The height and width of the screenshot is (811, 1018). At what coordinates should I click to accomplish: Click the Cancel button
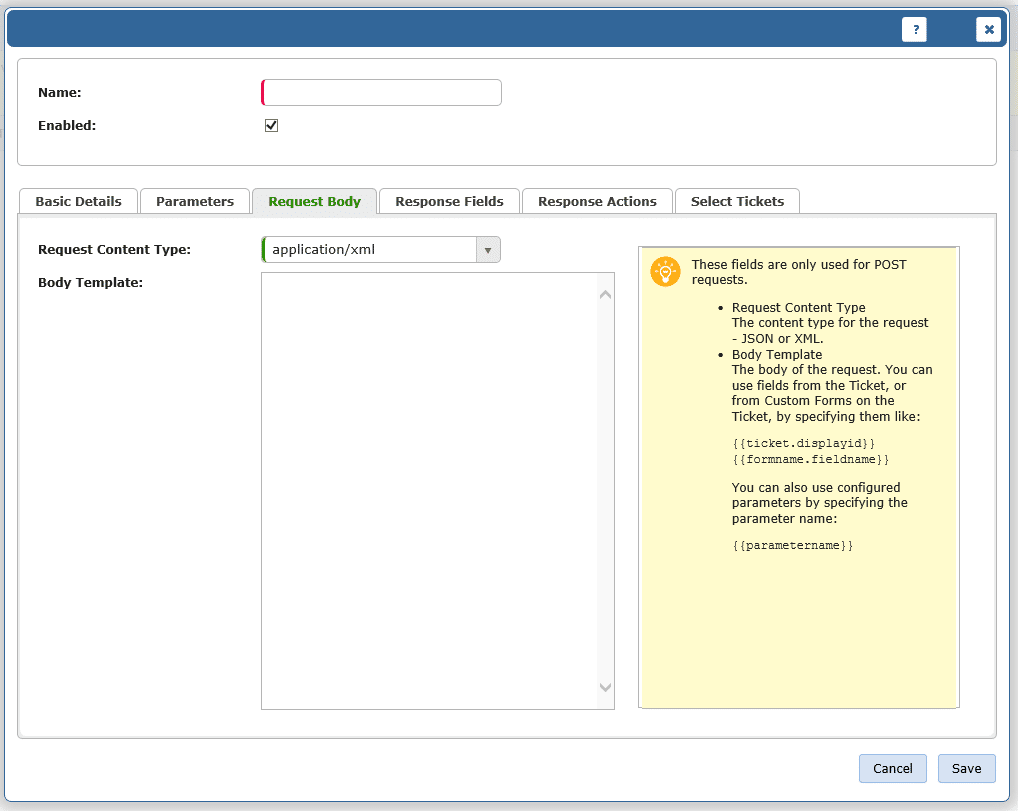(893, 768)
